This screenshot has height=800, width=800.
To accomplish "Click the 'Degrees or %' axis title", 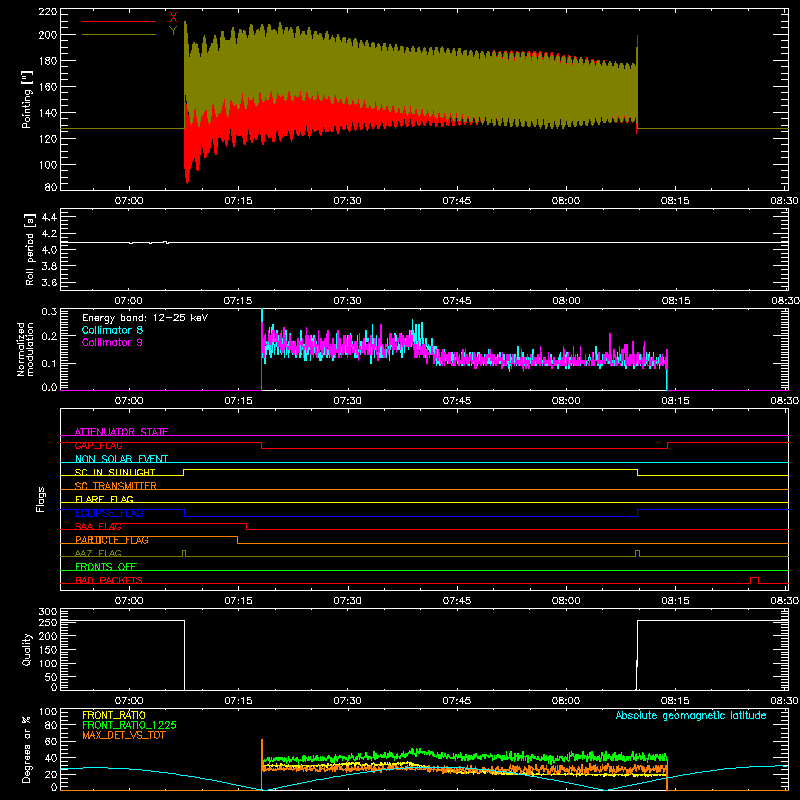I will tap(27, 749).
